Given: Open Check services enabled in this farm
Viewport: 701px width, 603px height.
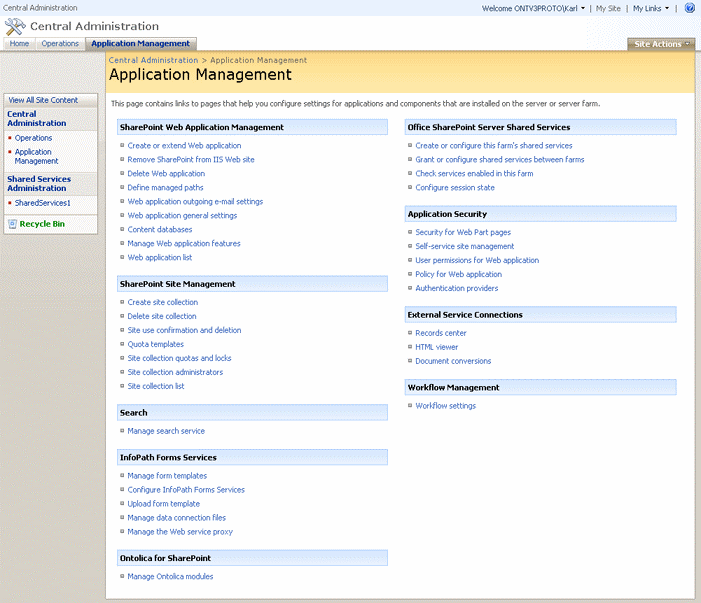Looking at the screenshot, I should click(x=474, y=173).
